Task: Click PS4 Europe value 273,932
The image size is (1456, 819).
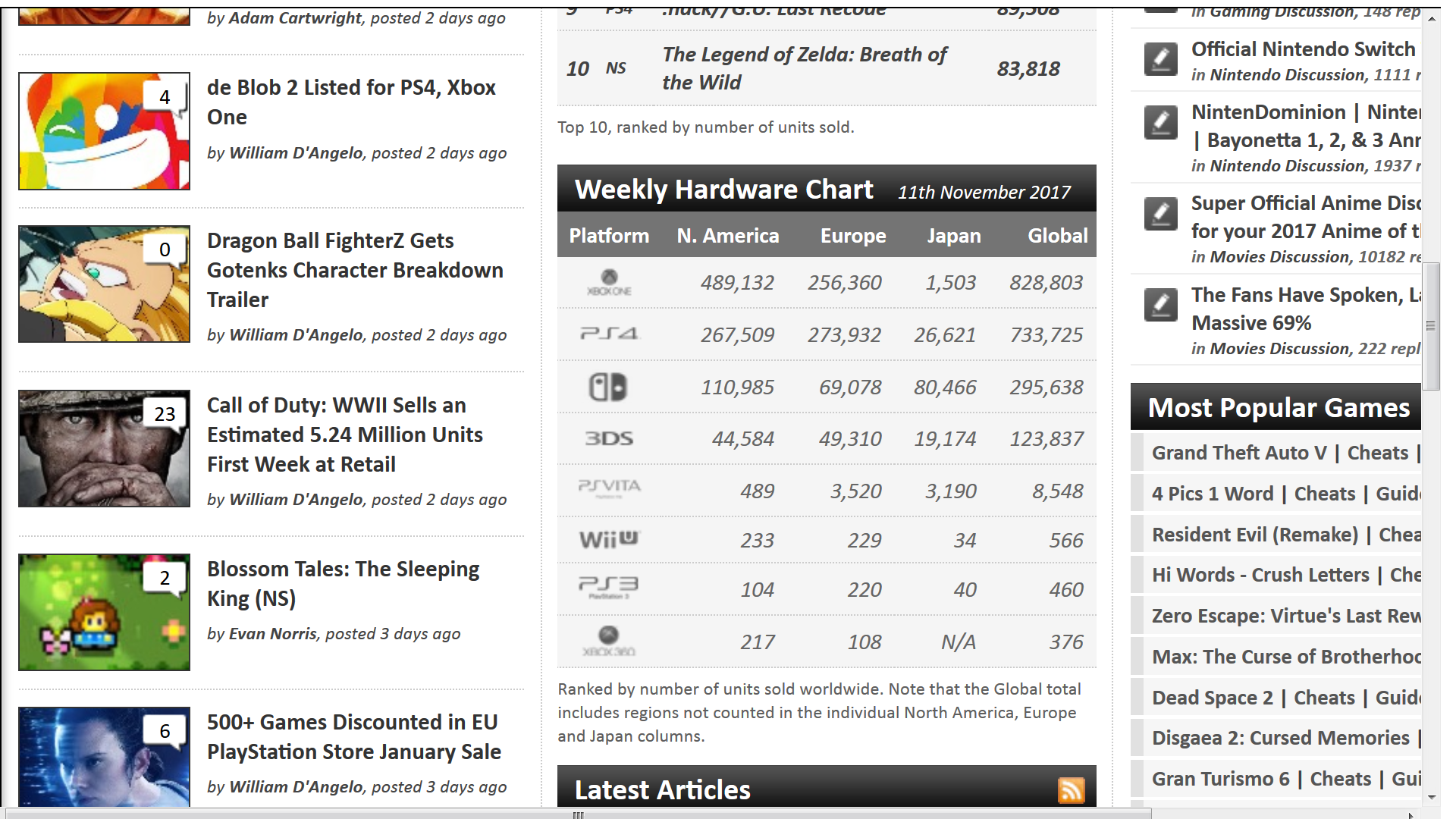Action: tap(844, 335)
